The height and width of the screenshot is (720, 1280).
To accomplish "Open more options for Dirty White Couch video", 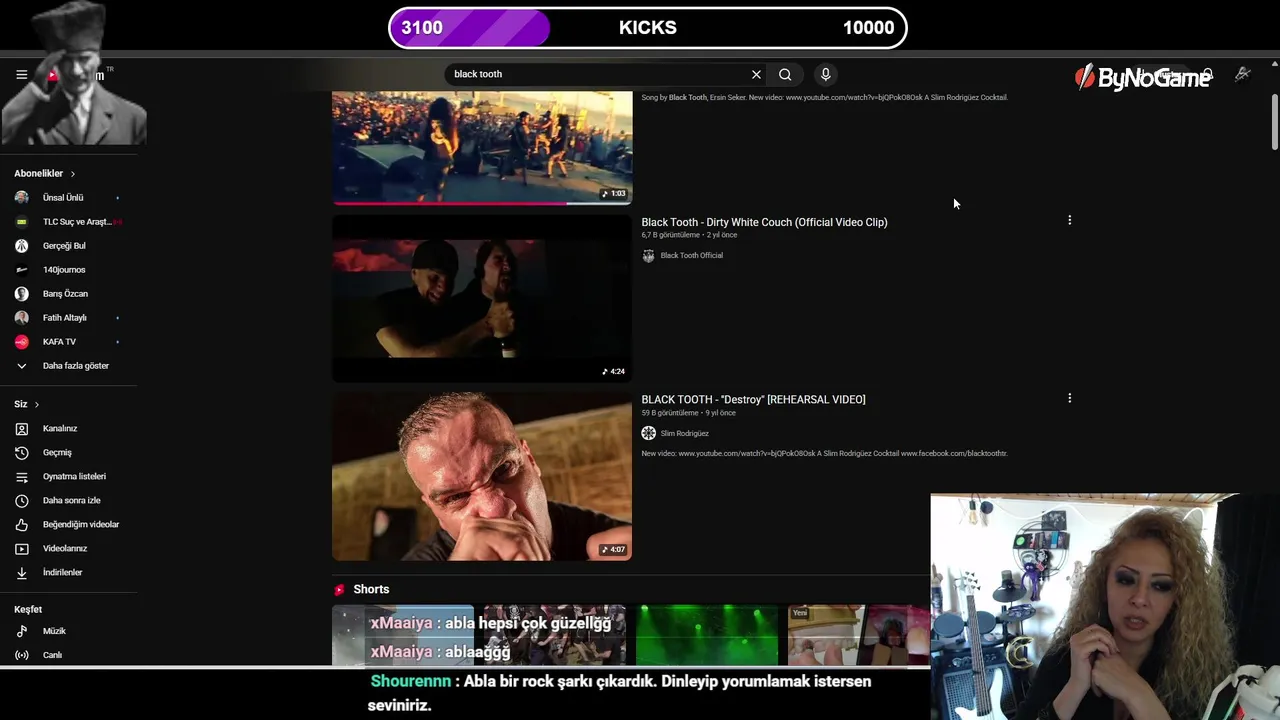I will point(1069,220).
